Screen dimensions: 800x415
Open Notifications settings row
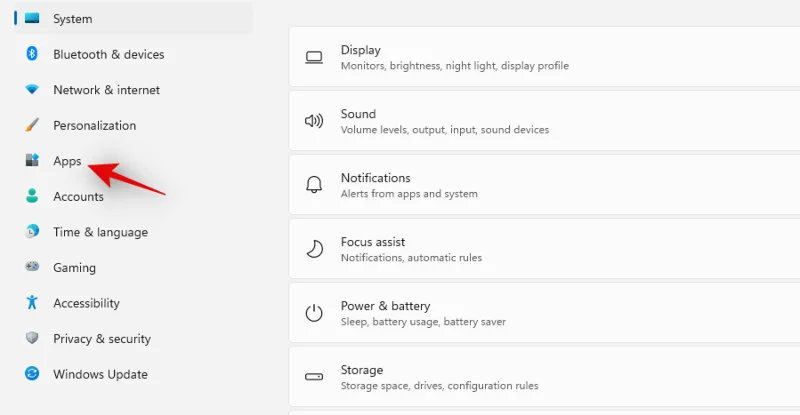[540, 185]
